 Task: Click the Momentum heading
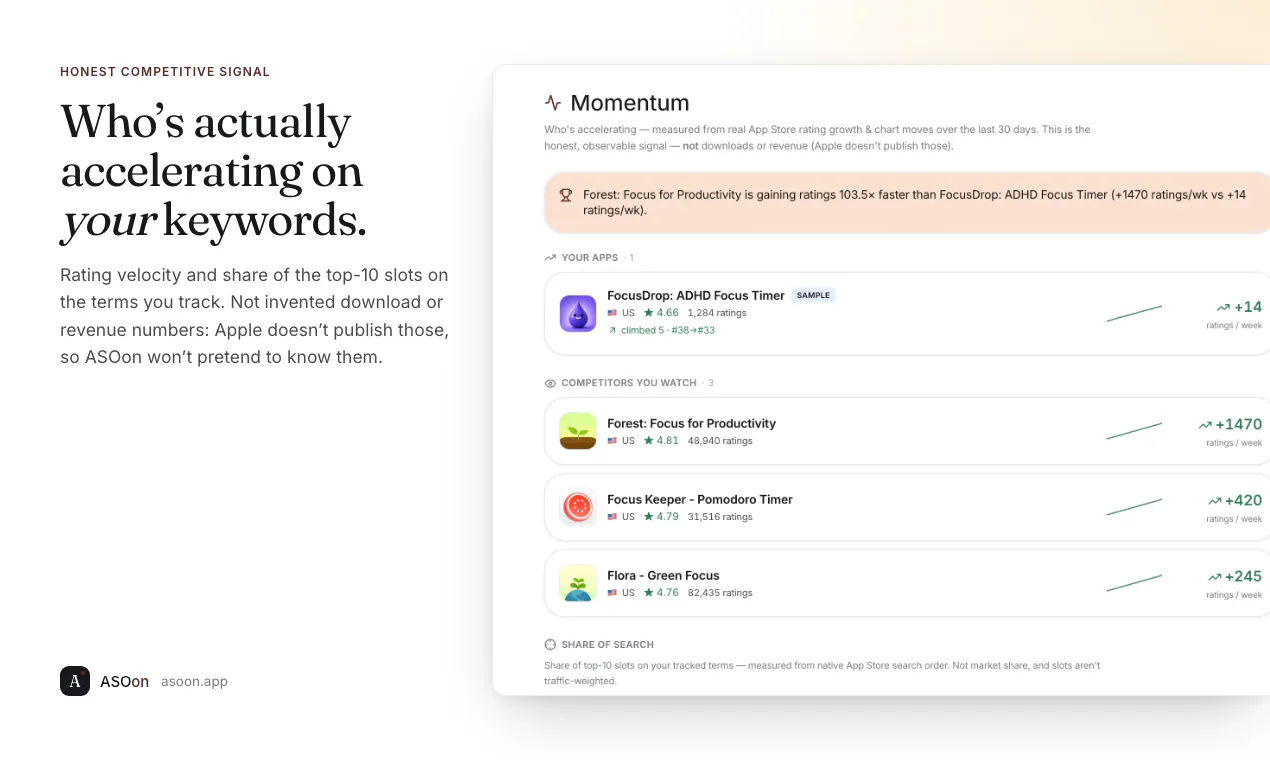point(630,103)
